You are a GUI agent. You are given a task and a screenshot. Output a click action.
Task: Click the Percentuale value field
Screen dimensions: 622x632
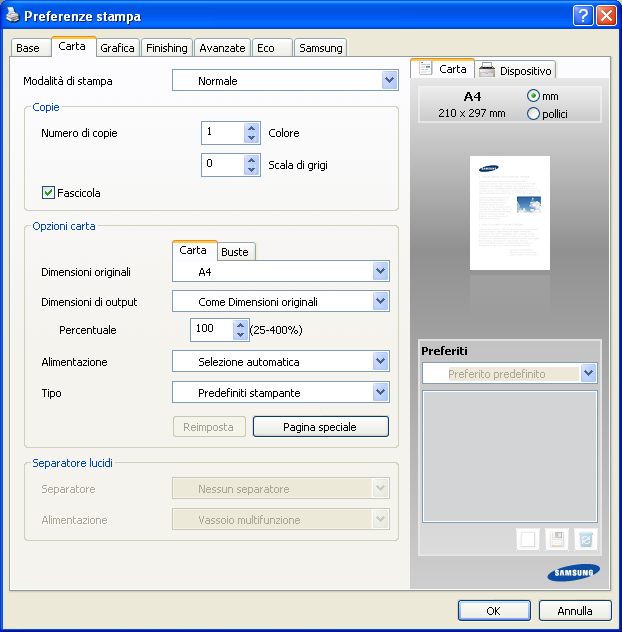coord(212,329)
